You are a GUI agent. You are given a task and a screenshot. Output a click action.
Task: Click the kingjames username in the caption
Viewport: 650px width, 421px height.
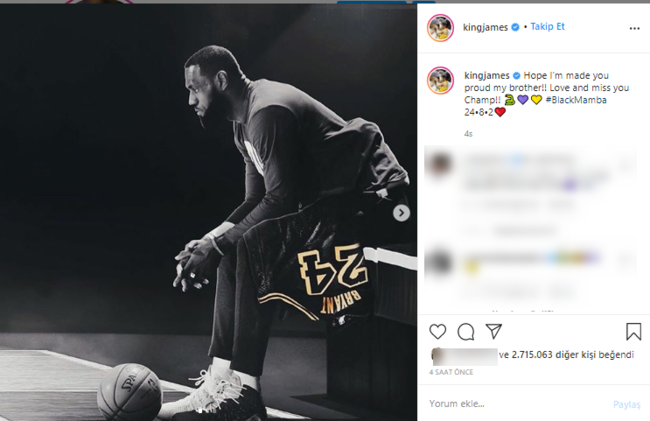[x=486, y=75]
